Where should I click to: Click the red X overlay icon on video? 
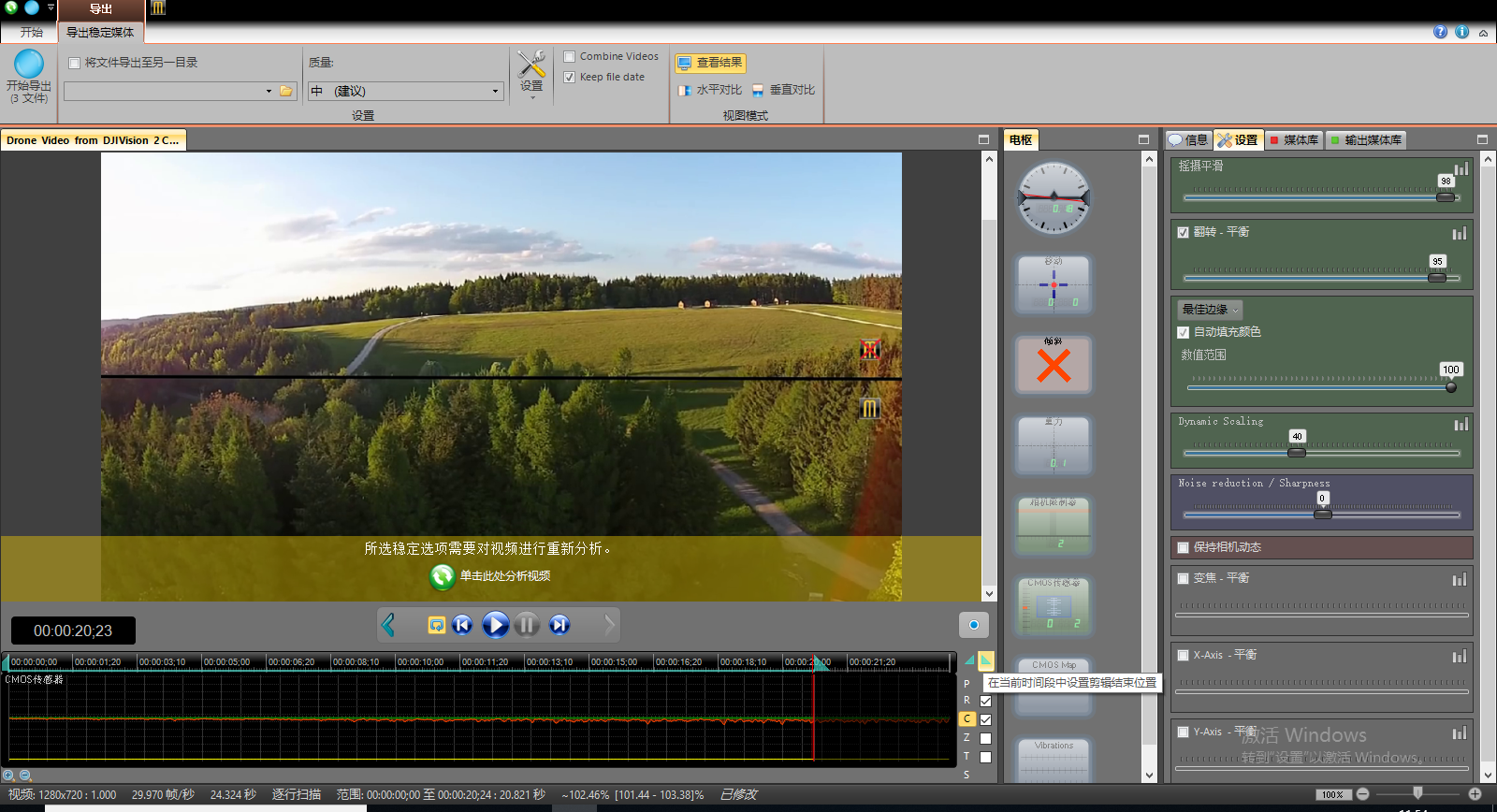(870, 350)
